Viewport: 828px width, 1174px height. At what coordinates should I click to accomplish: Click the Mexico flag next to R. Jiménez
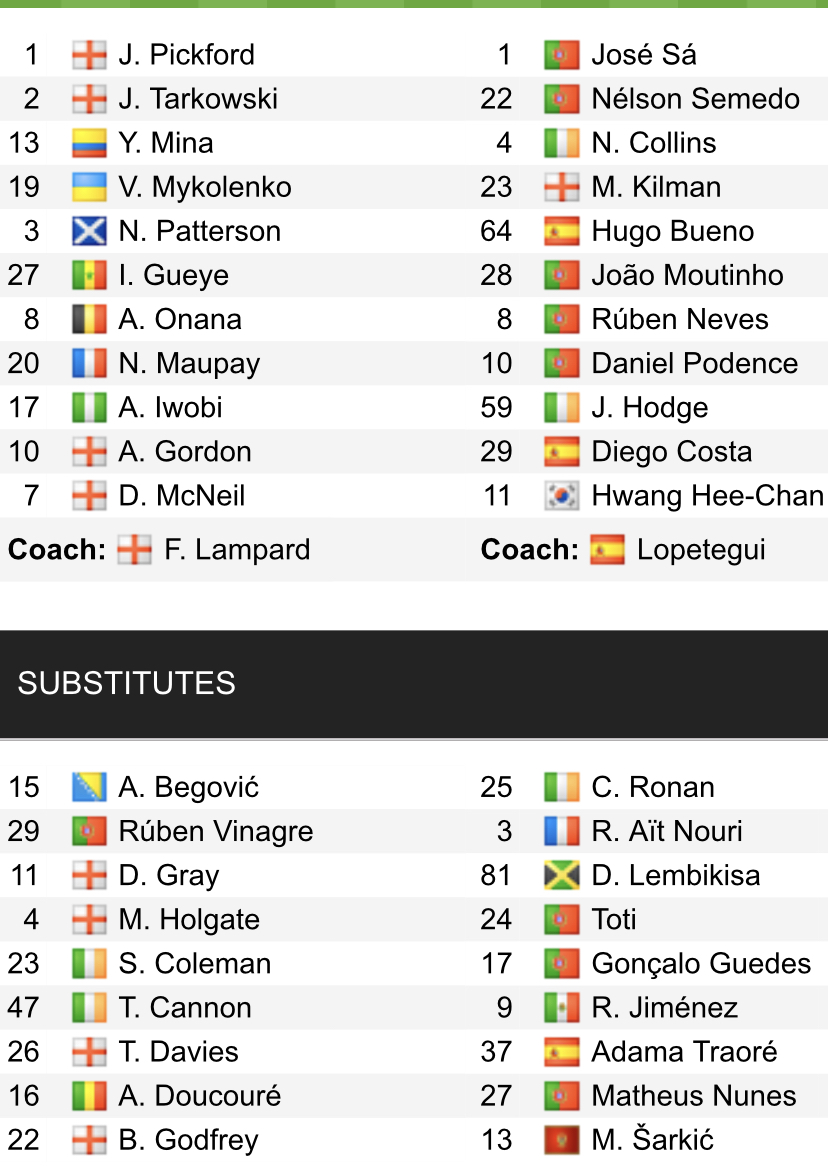click(562, 1007)
